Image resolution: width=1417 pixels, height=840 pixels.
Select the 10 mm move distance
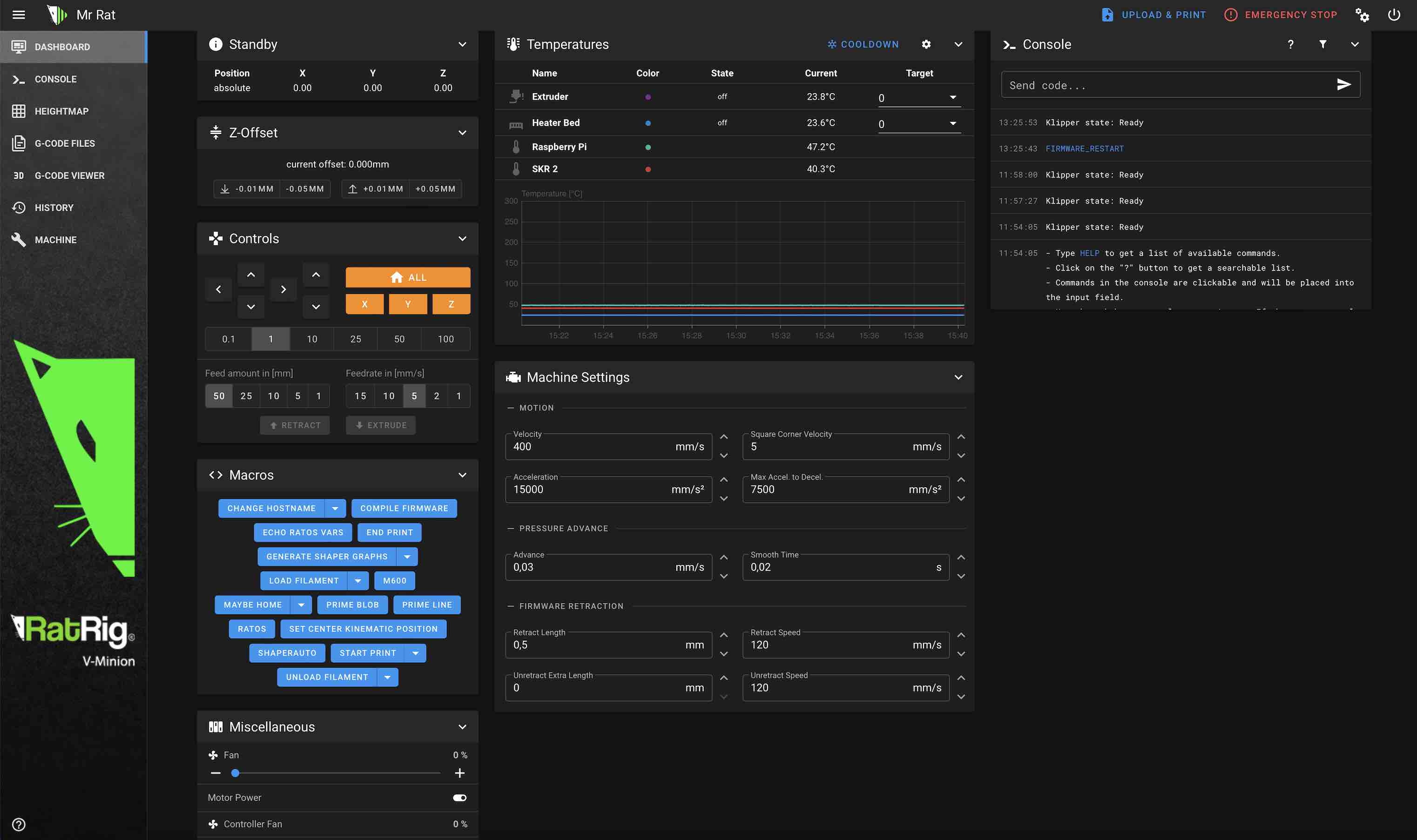312,339
